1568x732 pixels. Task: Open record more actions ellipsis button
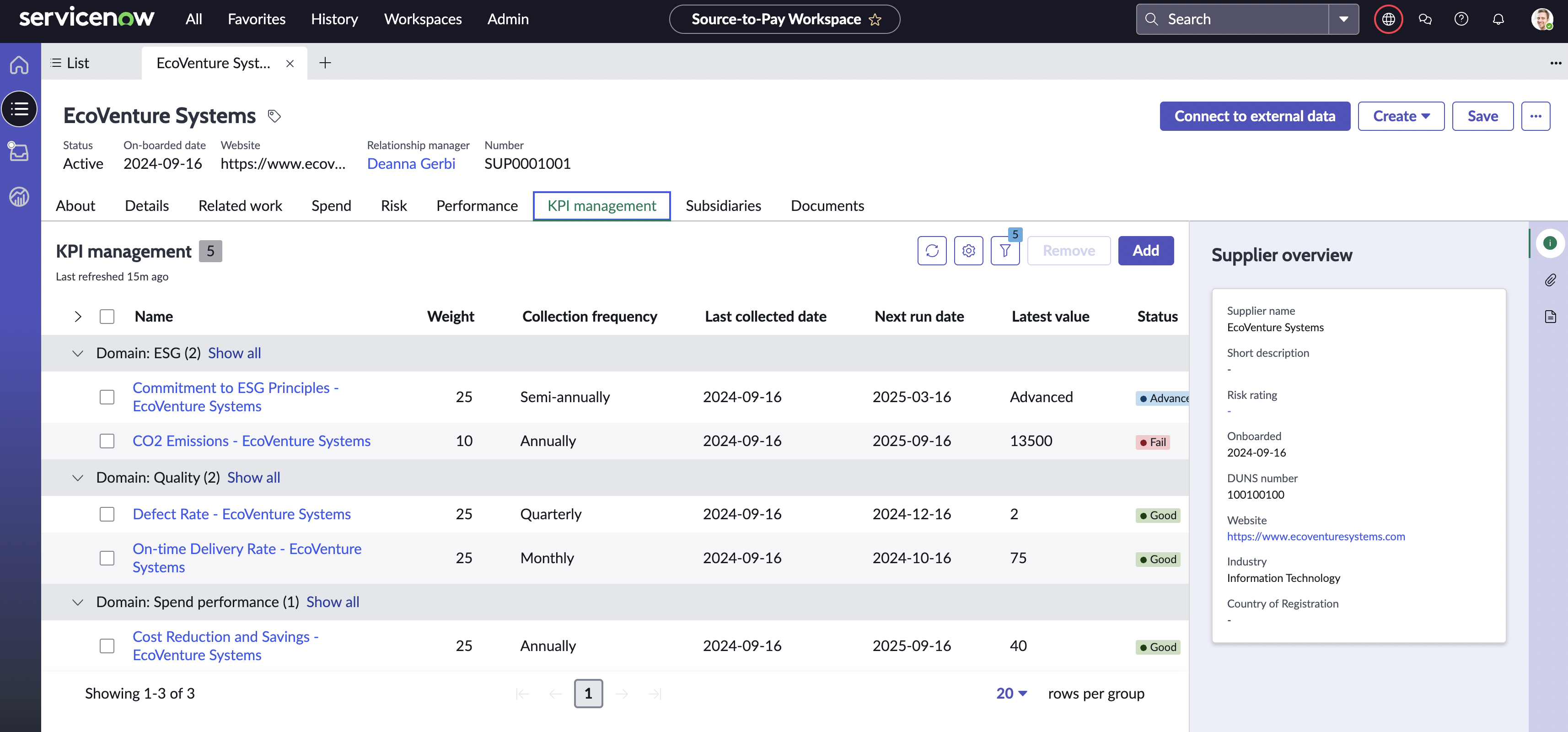point(1535,116)
